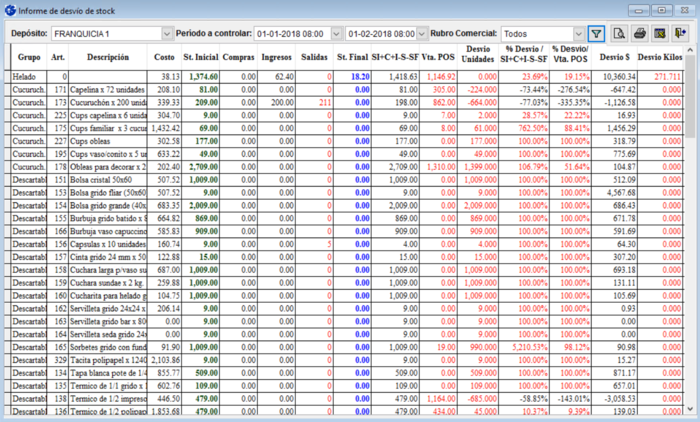Open print preview with the magnifier page icon
The width and height of the screenshot is (700, 422).
(x=620, y=33)
